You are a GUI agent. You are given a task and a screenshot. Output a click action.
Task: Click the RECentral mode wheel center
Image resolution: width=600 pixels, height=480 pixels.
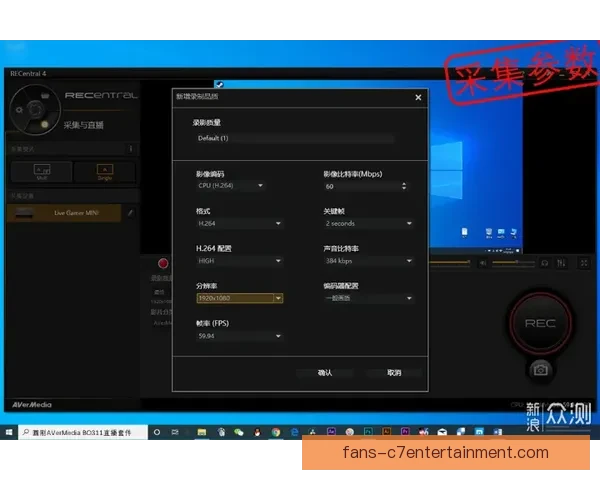pyautogui.click(x=35, y=110)
